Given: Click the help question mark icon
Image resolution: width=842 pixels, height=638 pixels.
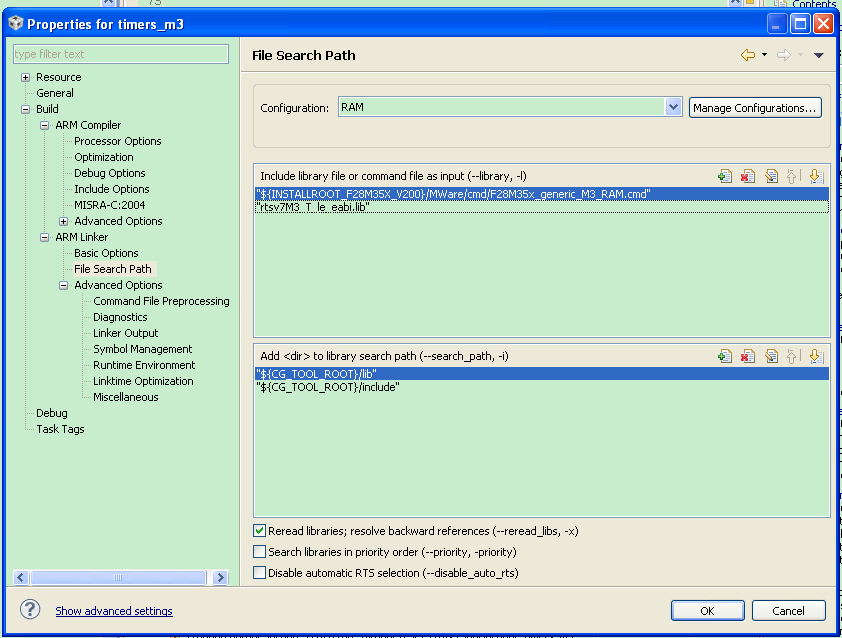Looking at the screenshot, I should [x=30, y=610].
